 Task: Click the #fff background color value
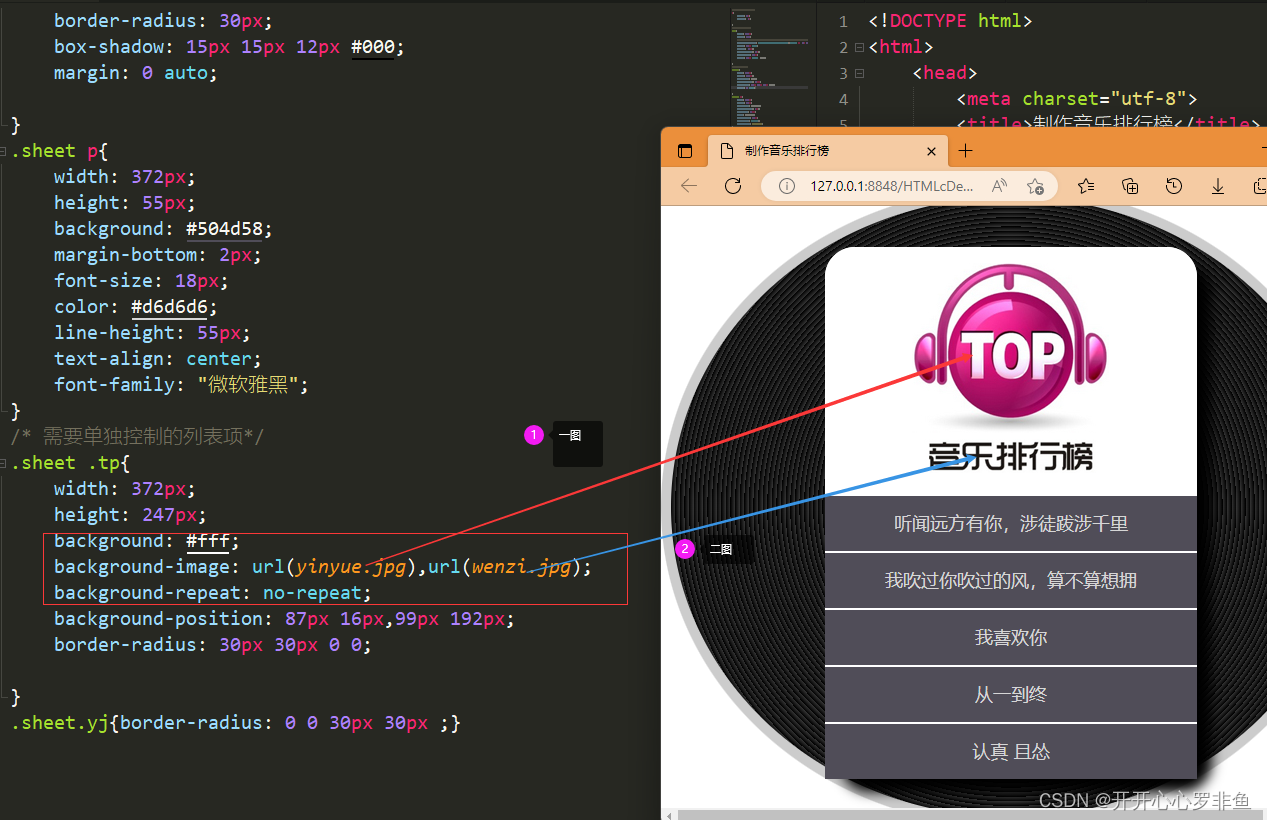coord(207,541)
